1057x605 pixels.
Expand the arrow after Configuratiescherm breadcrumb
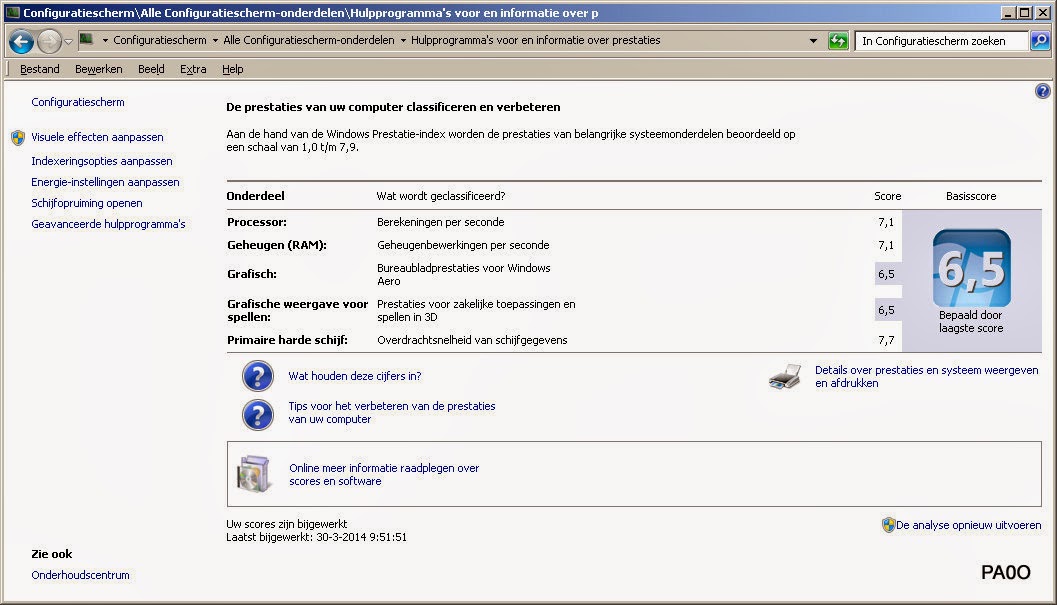(215, 40)
